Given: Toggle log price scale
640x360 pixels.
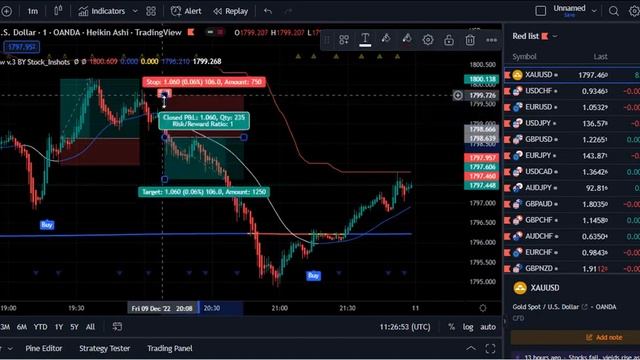Looking at the screenshot, I should (x=468, y=327).
